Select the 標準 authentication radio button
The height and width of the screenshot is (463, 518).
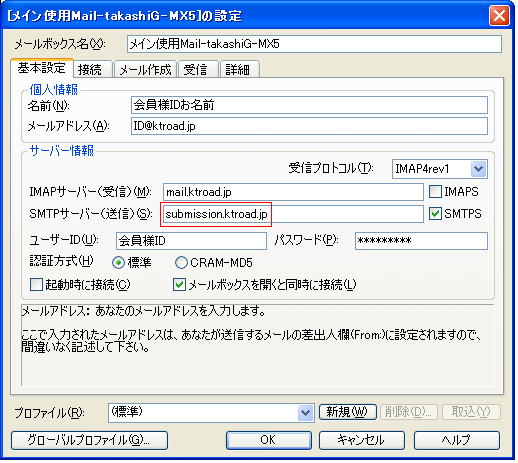tap(118, 263)
